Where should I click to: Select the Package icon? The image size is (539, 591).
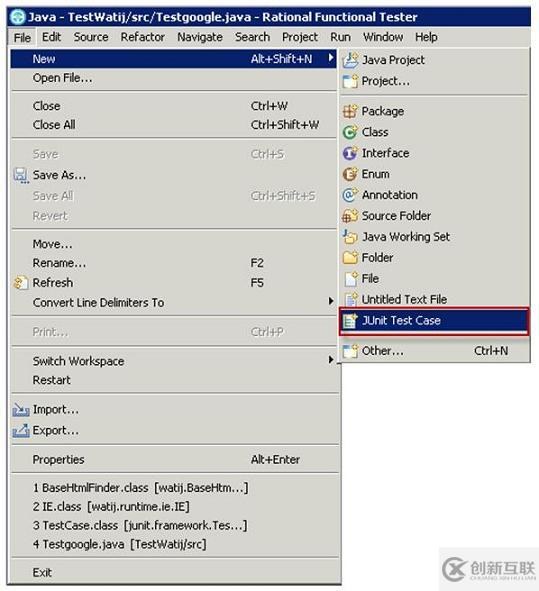pos(350,111)
